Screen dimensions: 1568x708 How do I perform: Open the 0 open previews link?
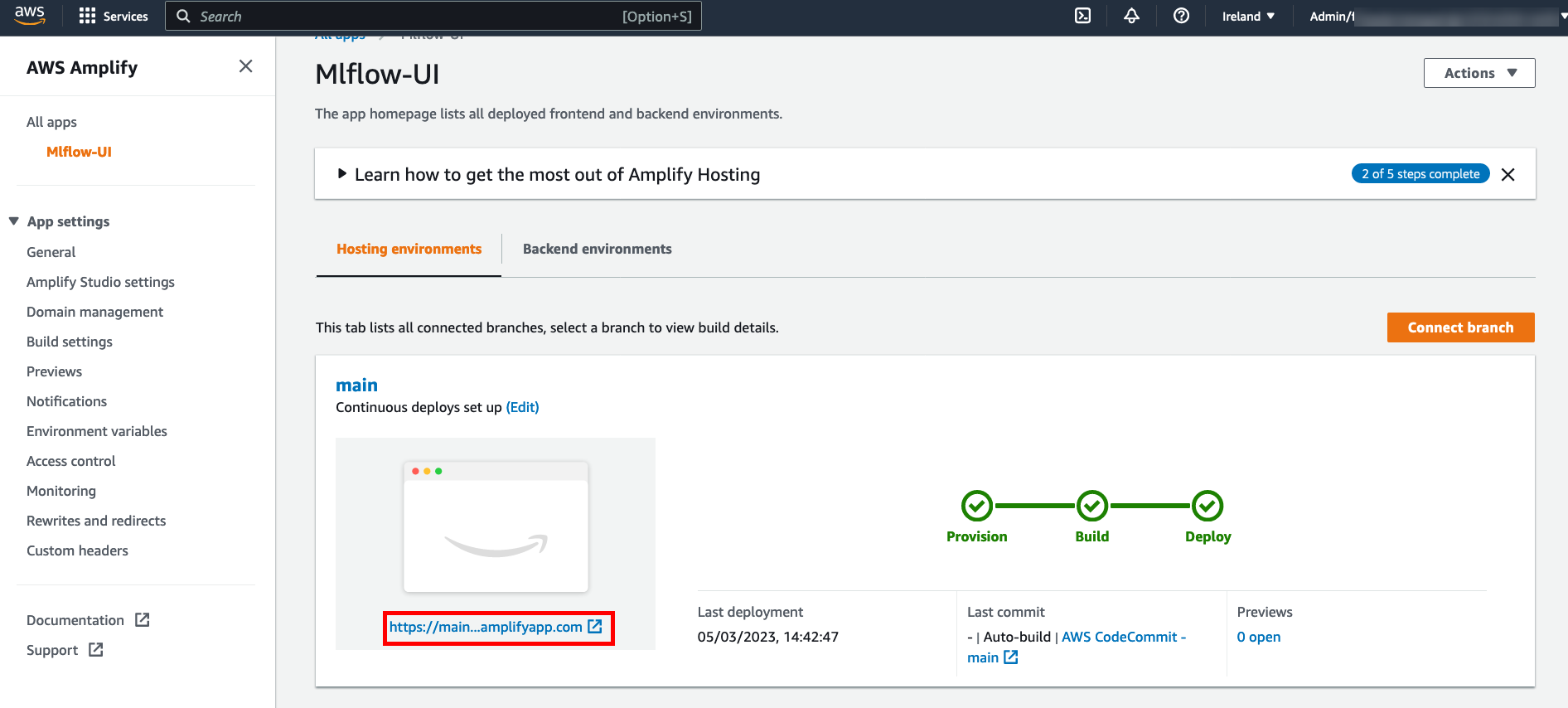[x=1258, y=637]
